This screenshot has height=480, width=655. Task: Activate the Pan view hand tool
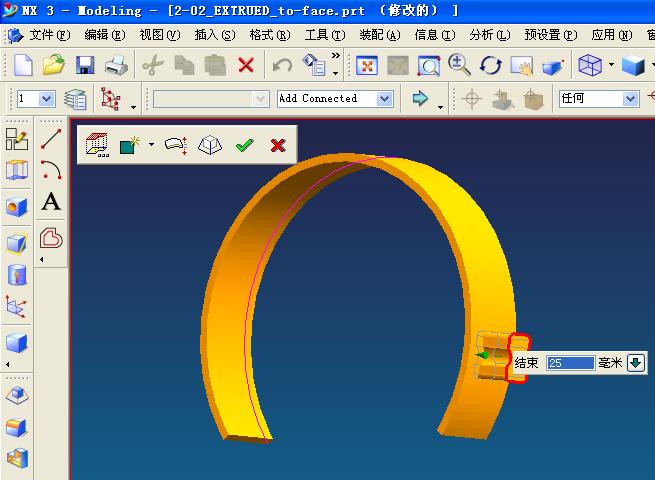click(522, 65)
